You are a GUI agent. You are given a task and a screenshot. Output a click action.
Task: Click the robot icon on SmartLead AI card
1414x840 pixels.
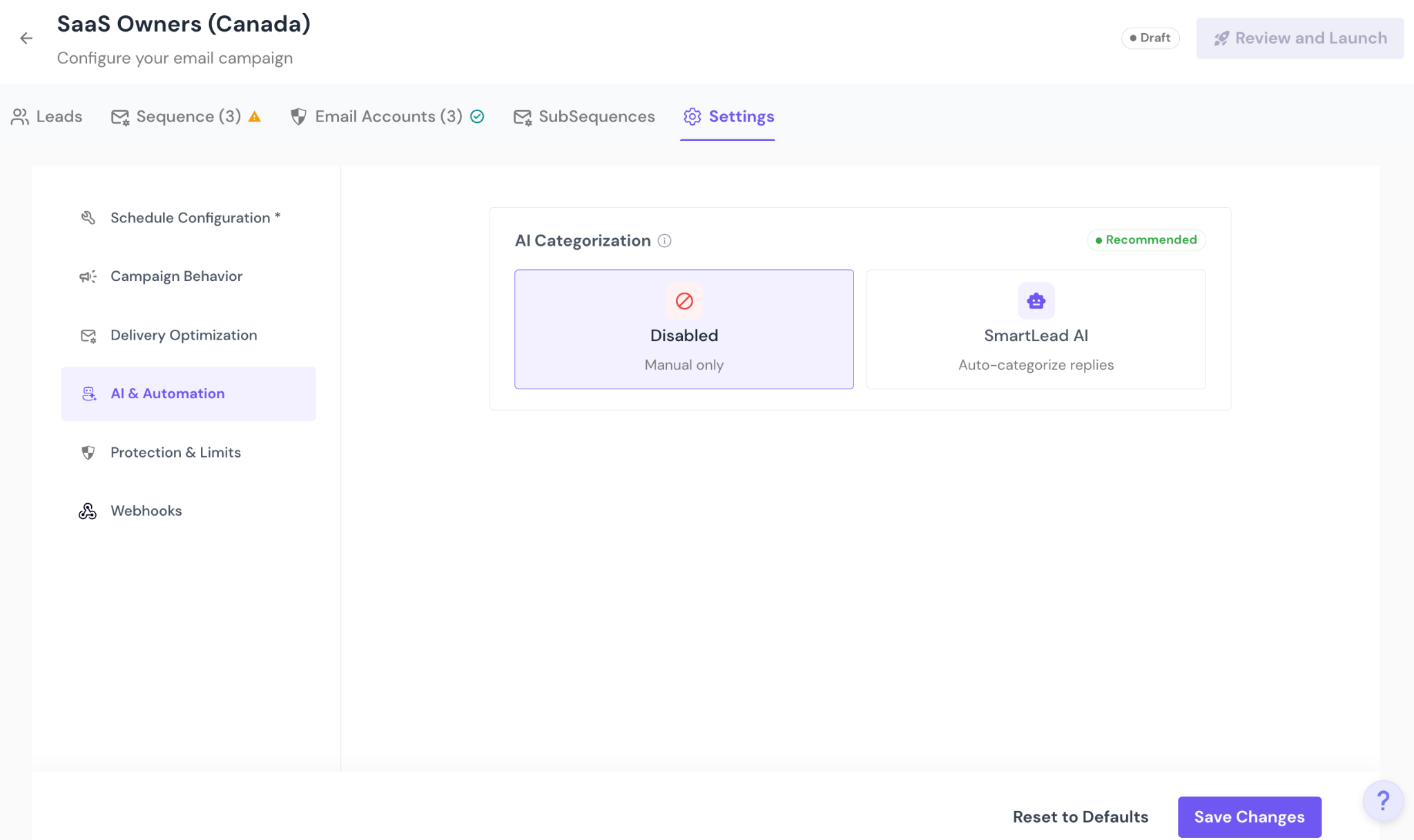(x=1036, y=301)
